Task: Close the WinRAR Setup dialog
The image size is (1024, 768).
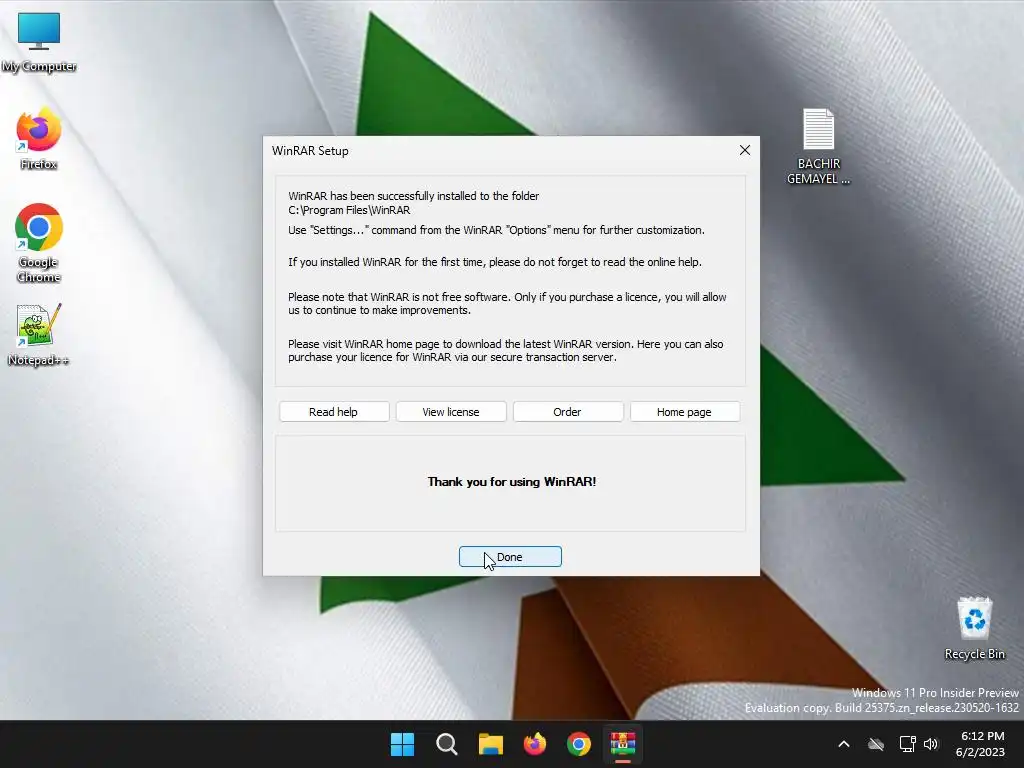Action: click(744, 150)
